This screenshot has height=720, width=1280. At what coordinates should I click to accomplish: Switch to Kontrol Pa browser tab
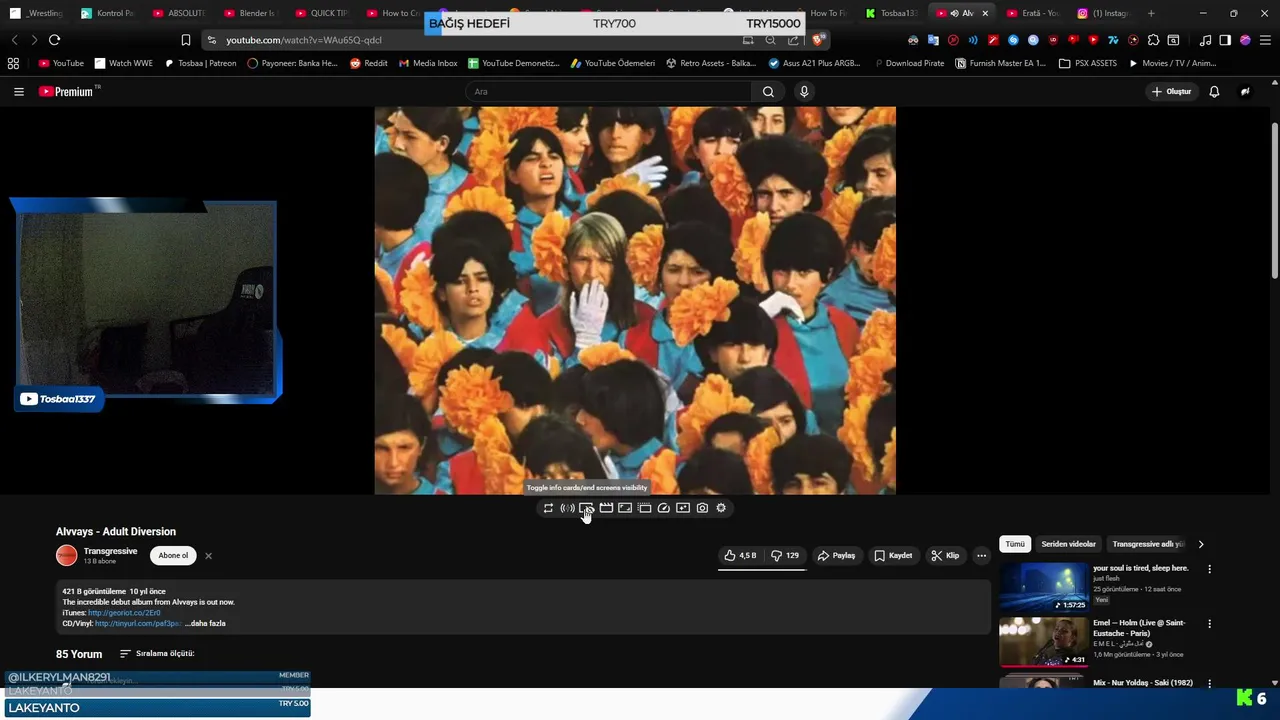[107, 13]
